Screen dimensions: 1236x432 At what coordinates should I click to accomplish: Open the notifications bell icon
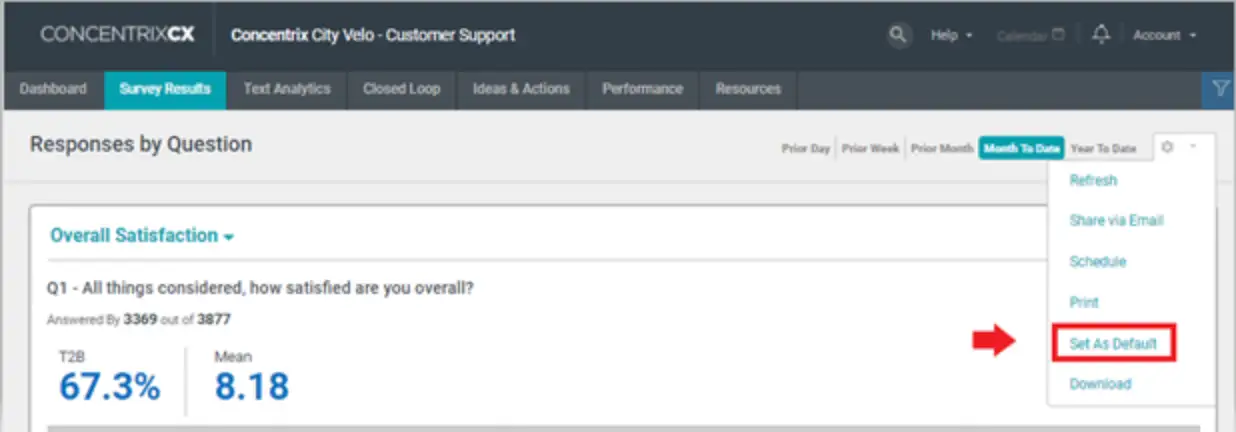coord(1102,35)
